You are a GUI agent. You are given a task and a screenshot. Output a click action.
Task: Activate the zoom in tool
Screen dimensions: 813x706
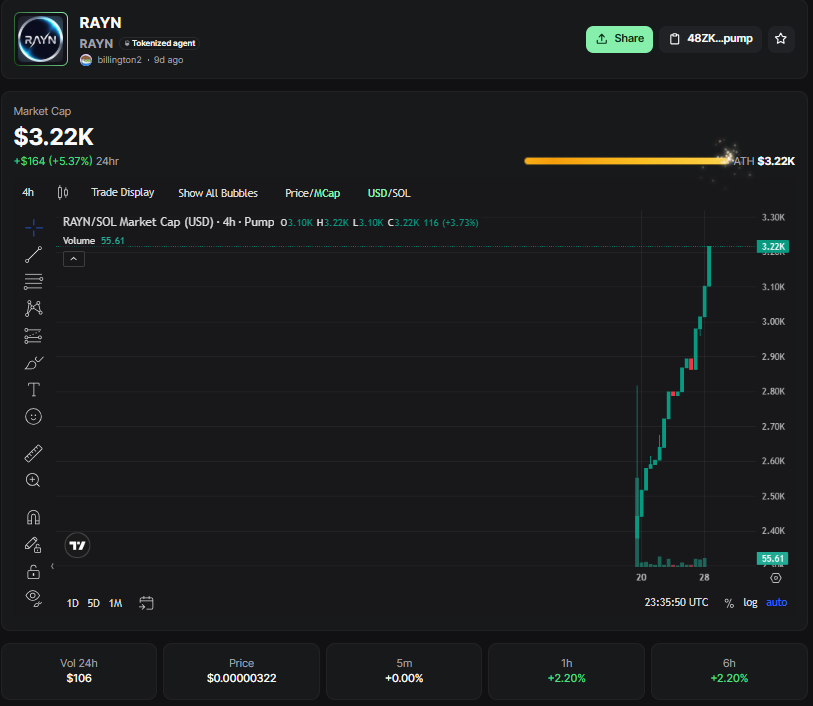pyautogui.click(x=34, y=481)
